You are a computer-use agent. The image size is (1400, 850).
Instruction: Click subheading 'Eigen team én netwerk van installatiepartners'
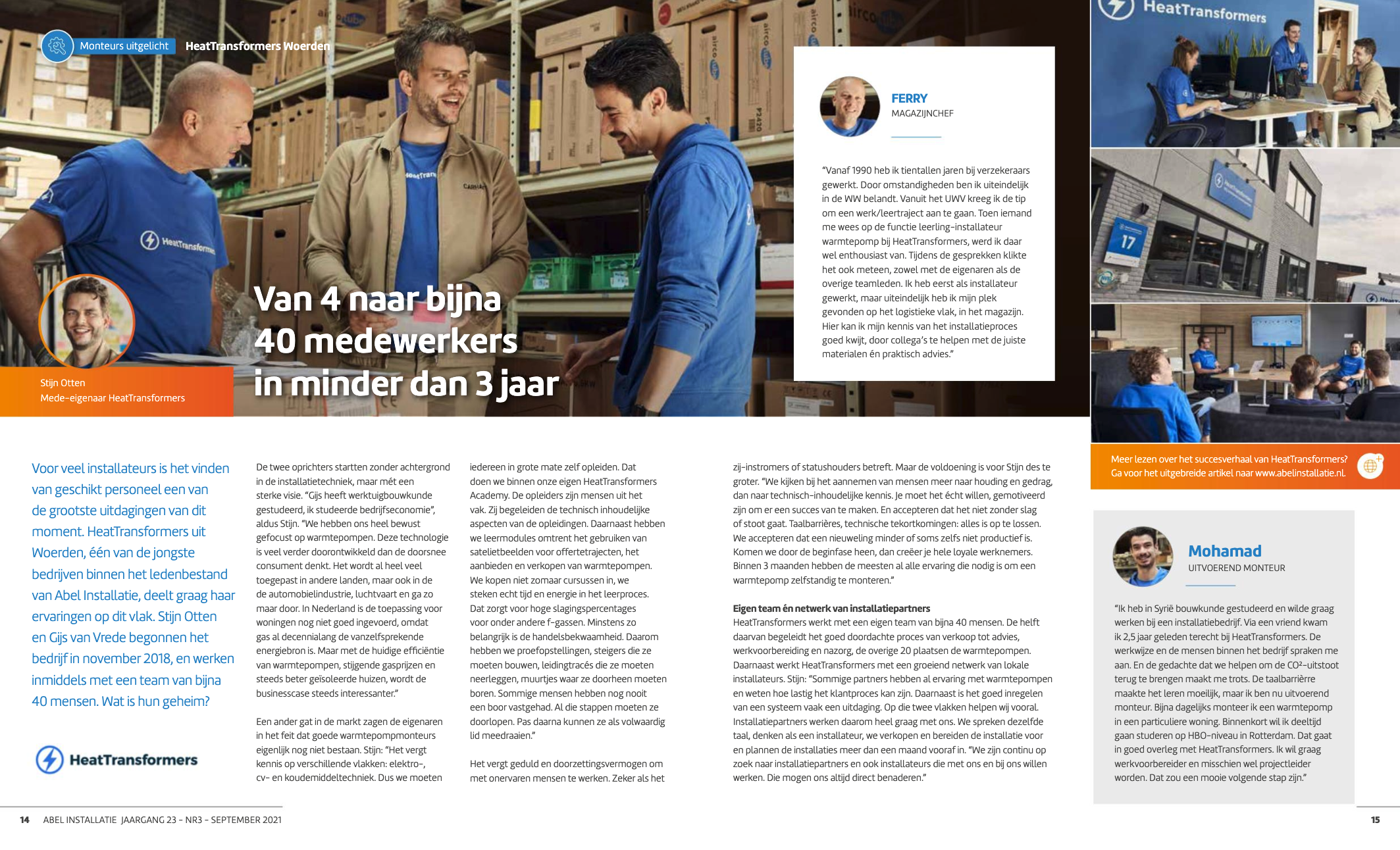[x=831, y=609]
